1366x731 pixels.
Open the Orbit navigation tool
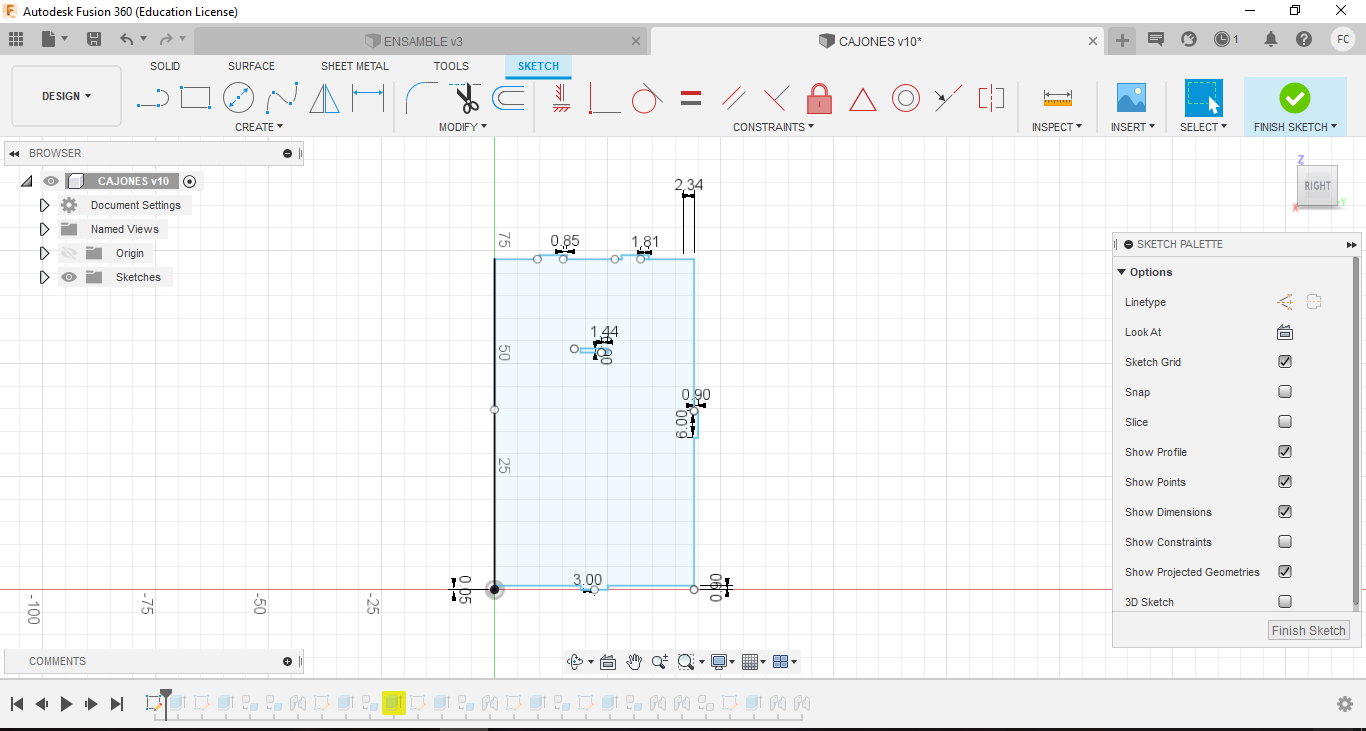click(x=575, y=662)
